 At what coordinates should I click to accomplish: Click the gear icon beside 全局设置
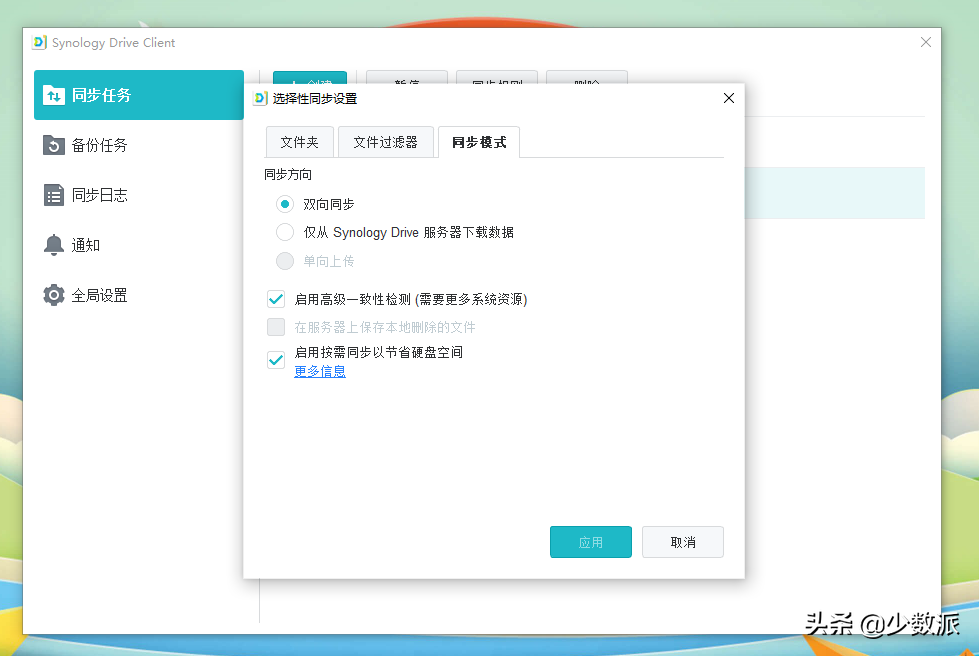click(54, 295)
